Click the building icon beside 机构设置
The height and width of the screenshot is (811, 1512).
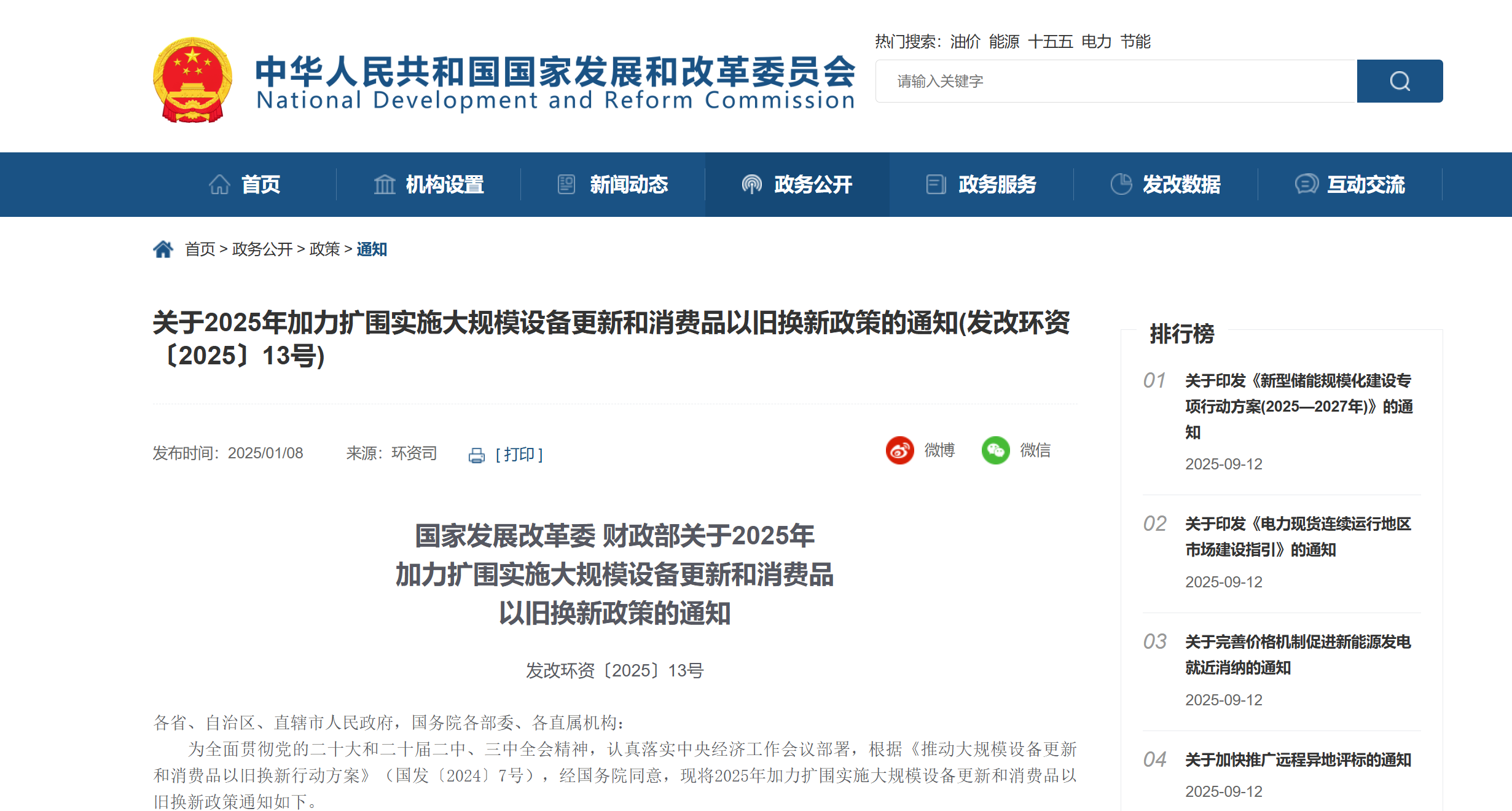pyautogui.click(x=385, y=184)
